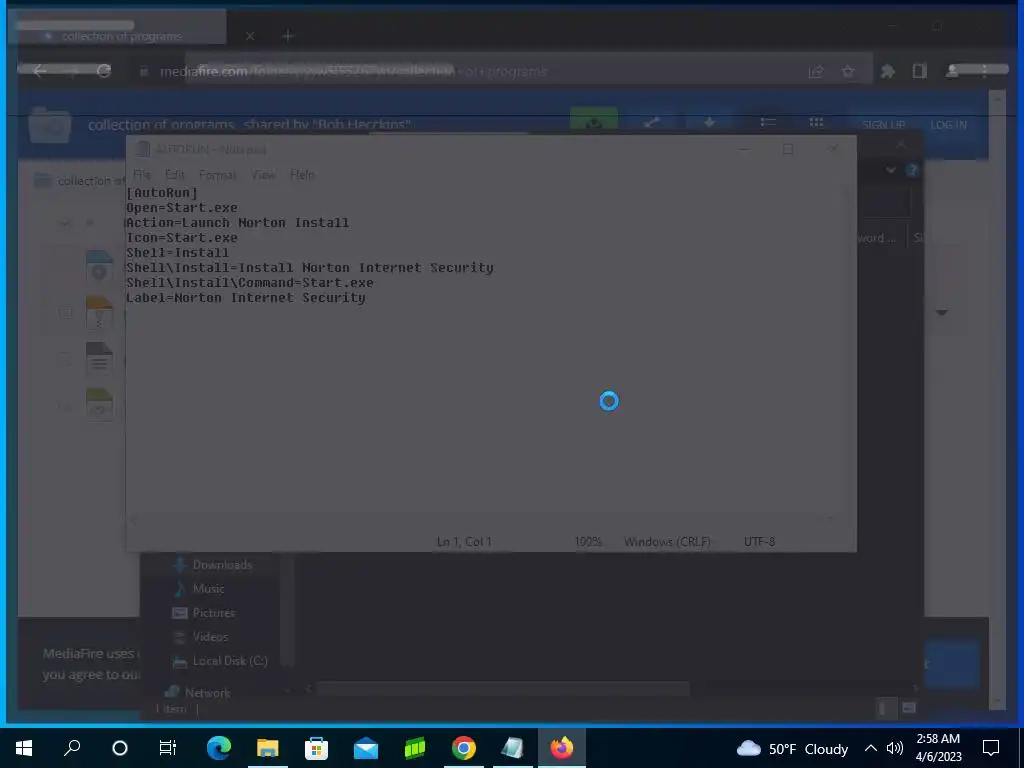Click the UTF-8 encoding status entry

click(759, 541)
